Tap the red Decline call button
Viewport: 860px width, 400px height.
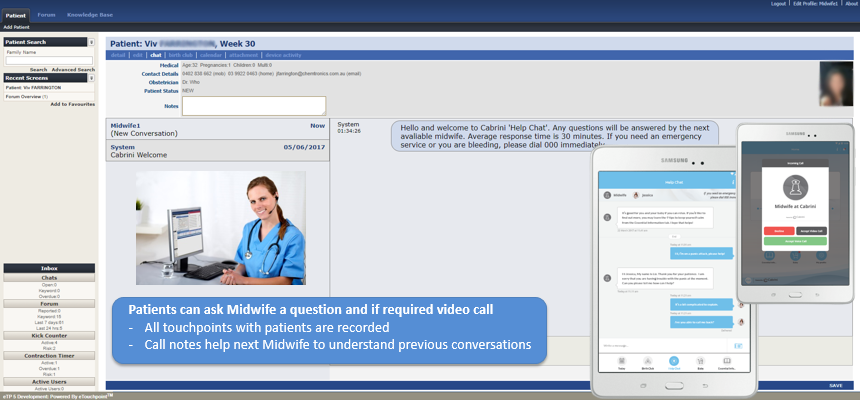pos(779,231)
